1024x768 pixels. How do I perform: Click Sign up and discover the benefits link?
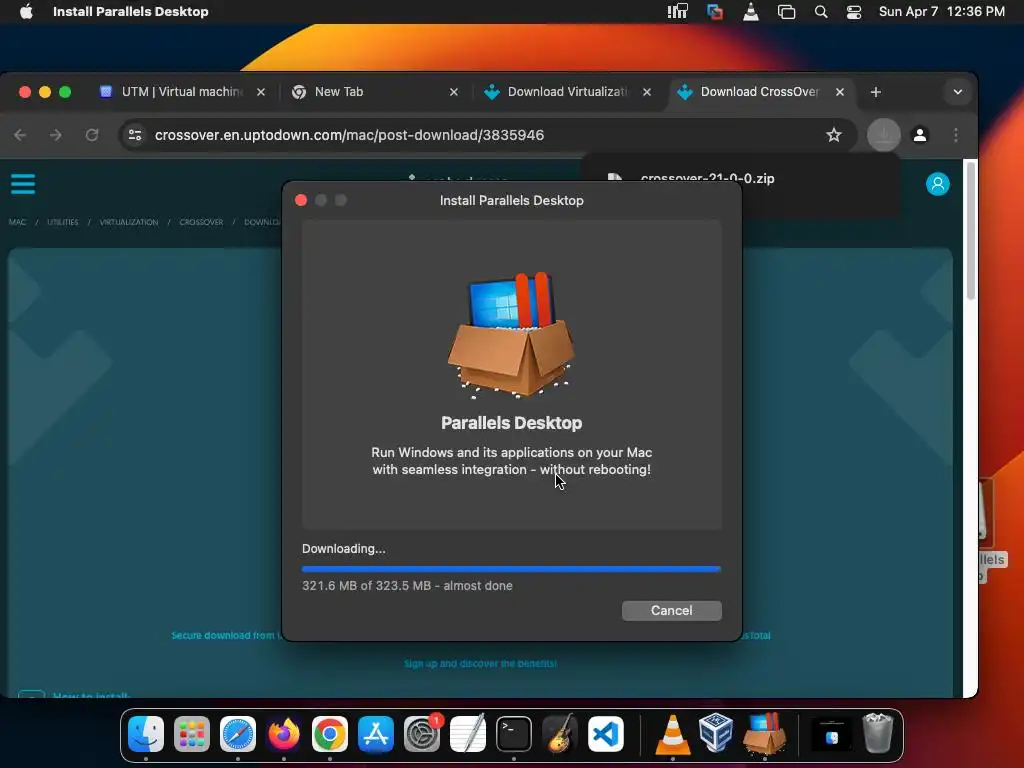481,664
